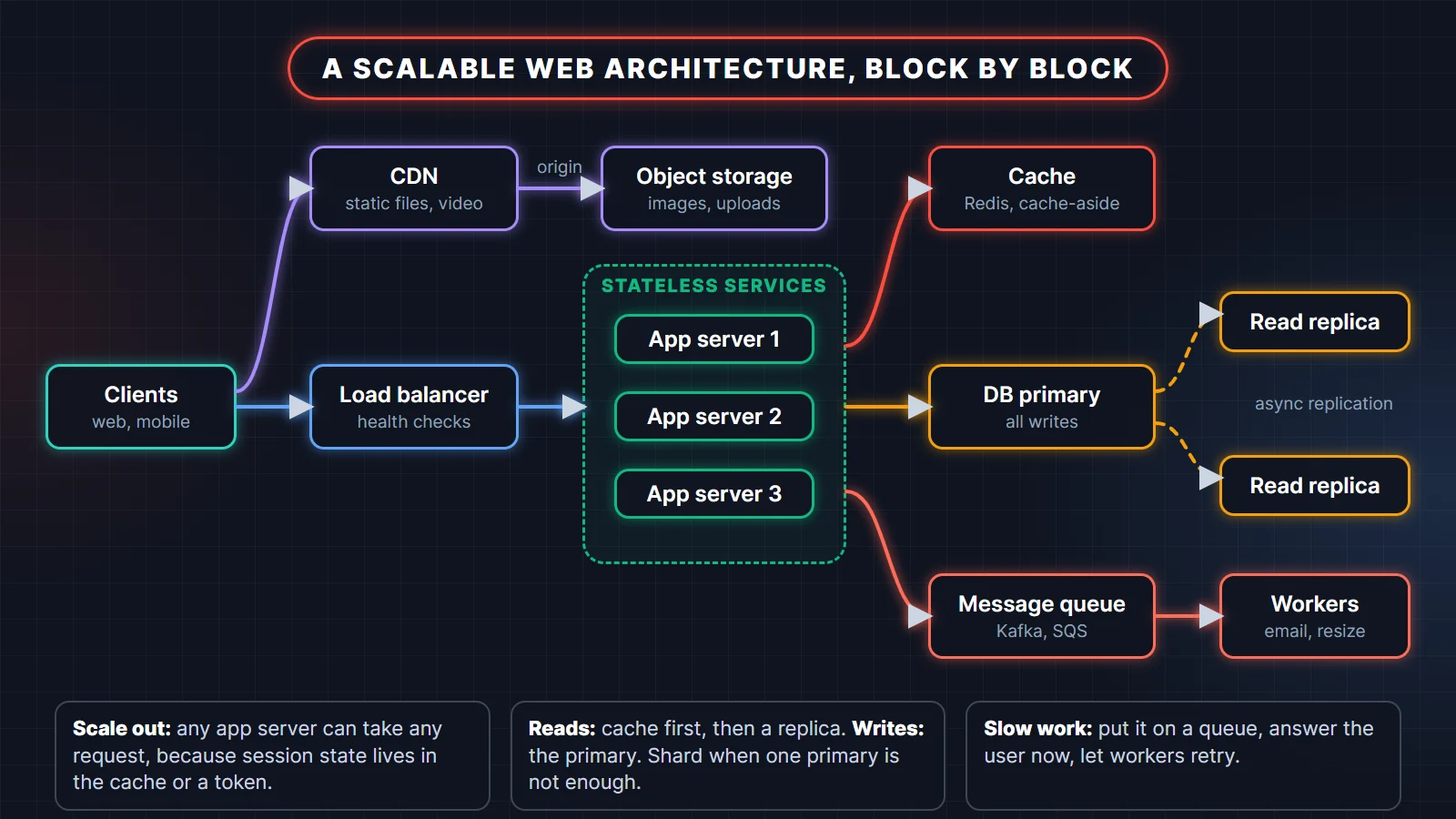The height and width of the screenshot is (819, 1456).
Task: Click the Clients node box
Action: click(x=141, y=407)
